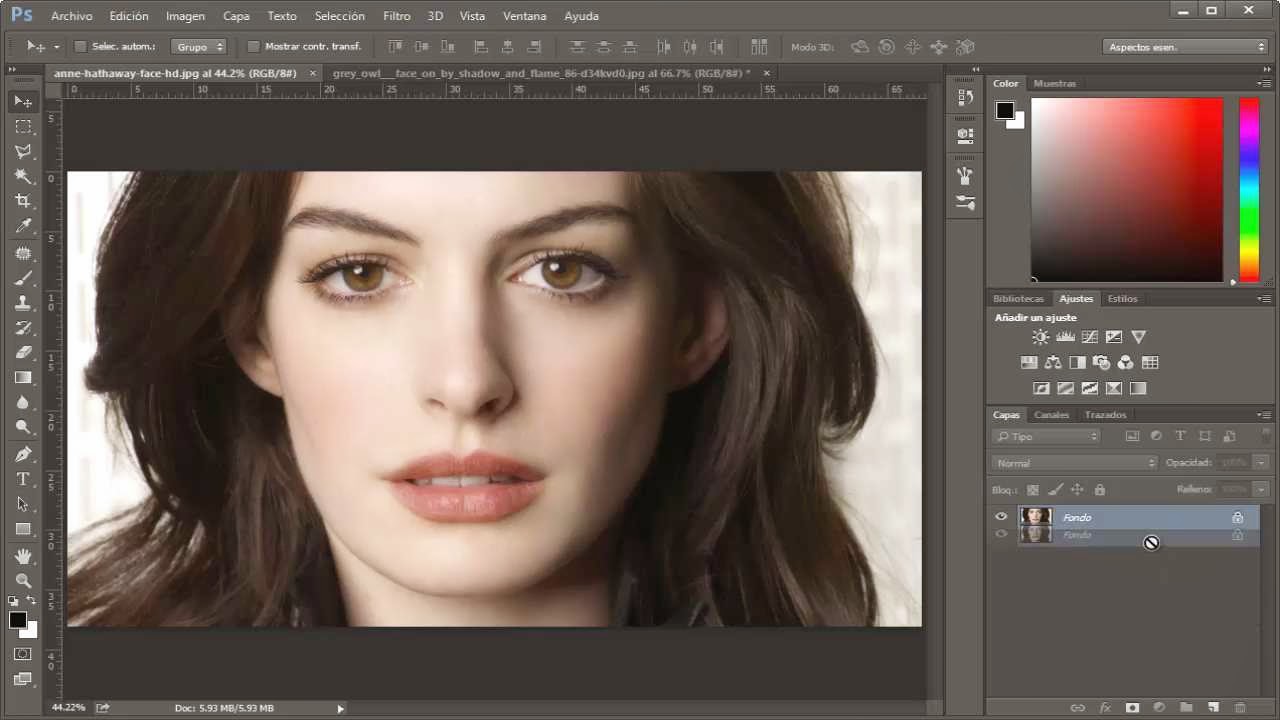Image resolution: width=1280 pixels, height=720 pixels.
Task: Create a new layer with bottom button
Action: [x=1214, y=707]
